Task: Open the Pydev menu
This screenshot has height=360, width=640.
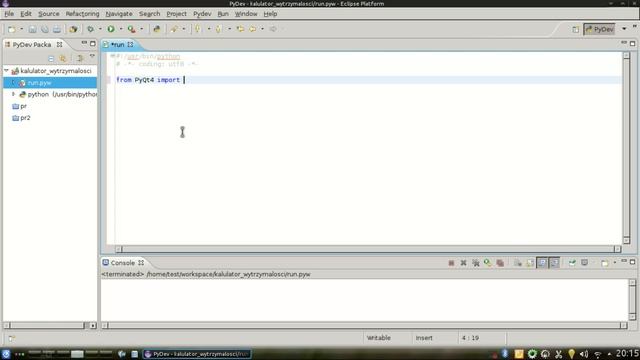Action: (202, 13)
